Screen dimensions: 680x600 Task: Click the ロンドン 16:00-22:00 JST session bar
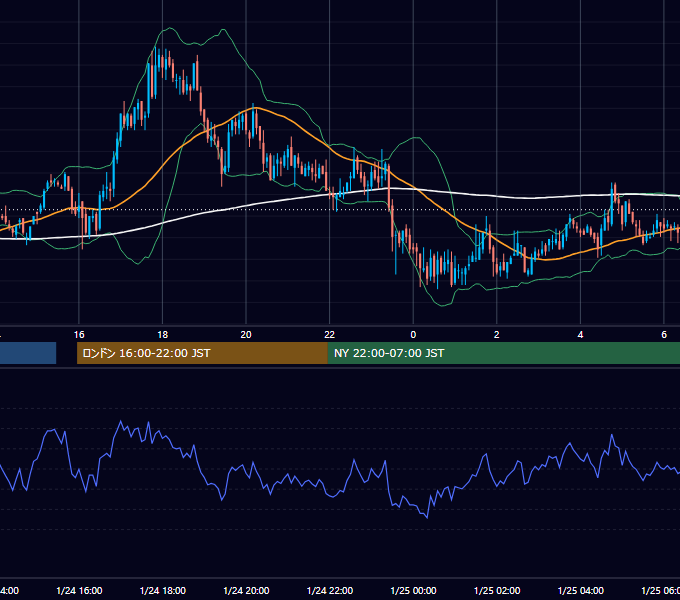click(x=203, y=353)
